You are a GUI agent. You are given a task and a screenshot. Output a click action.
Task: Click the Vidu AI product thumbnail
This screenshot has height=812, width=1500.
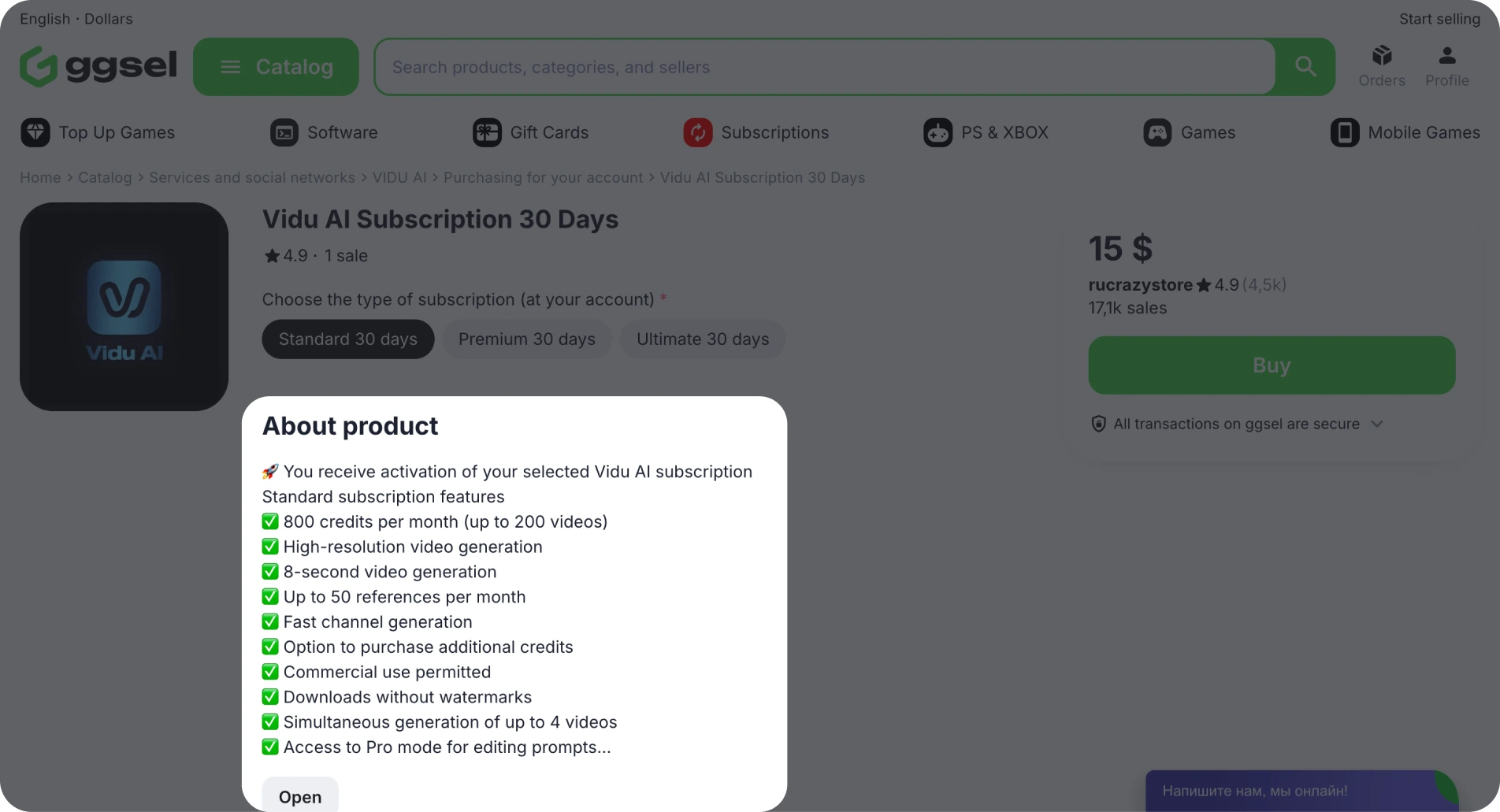(124, 306)
